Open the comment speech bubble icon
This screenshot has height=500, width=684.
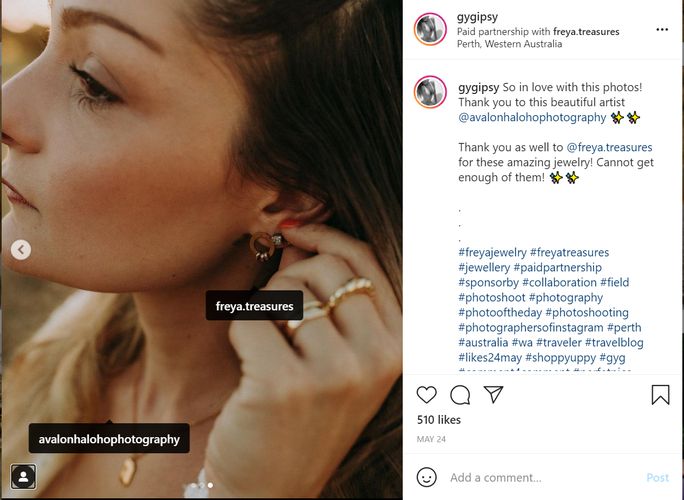[460, 395]
